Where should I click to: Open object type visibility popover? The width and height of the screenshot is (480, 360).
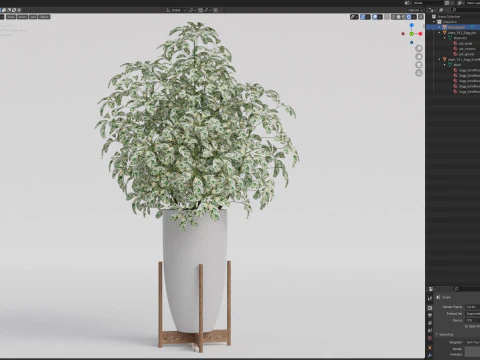click(354, 17)
